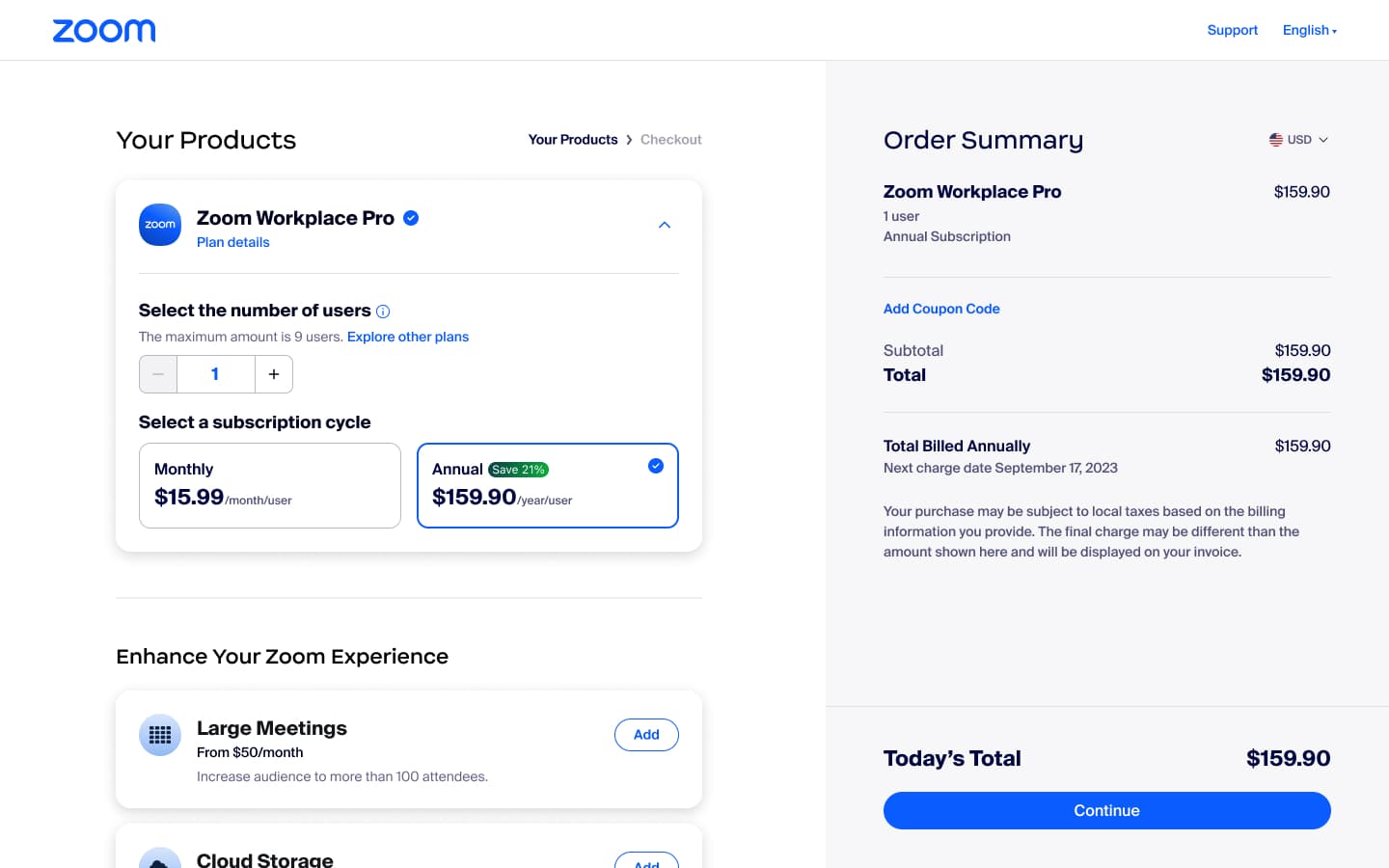Open the USD currency dropdown
Viewport: 1389px width, 868px height.
(1300, 140)
